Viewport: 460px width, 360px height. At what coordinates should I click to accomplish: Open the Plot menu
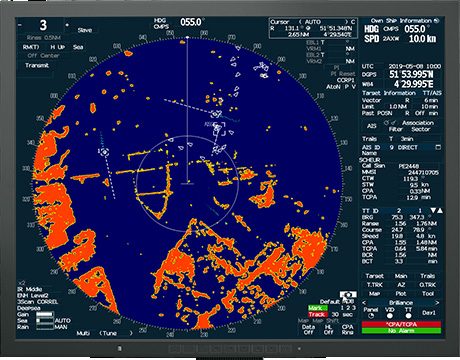[x=401, y=294]
